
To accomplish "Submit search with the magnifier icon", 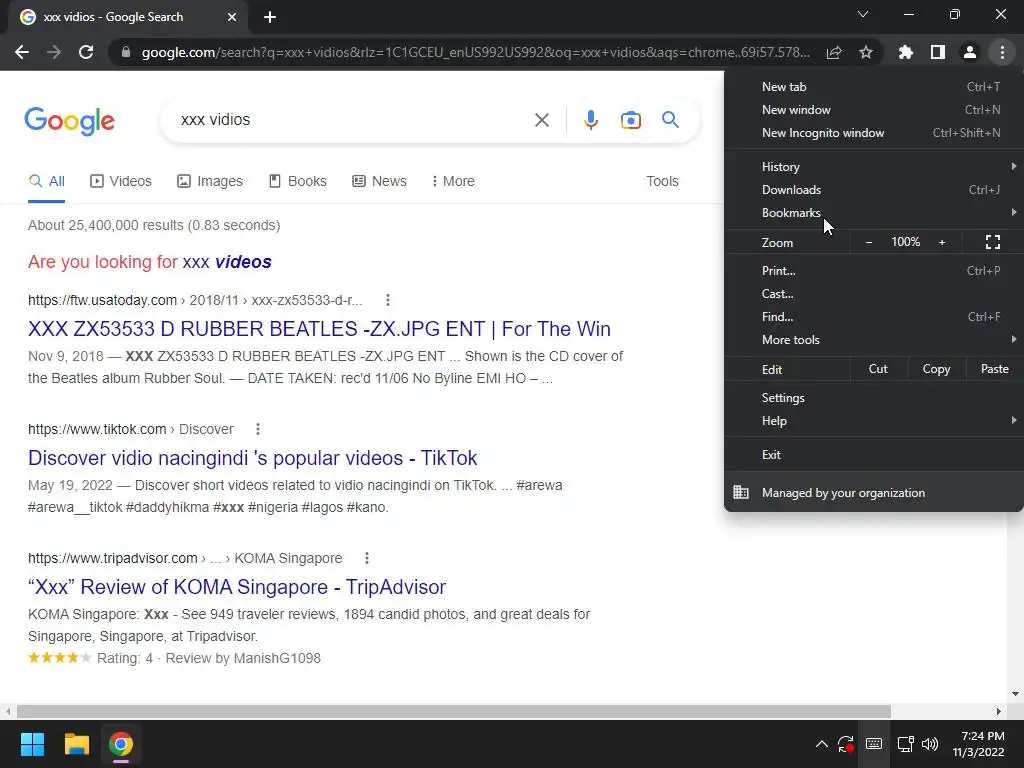I will click(670, 120).
